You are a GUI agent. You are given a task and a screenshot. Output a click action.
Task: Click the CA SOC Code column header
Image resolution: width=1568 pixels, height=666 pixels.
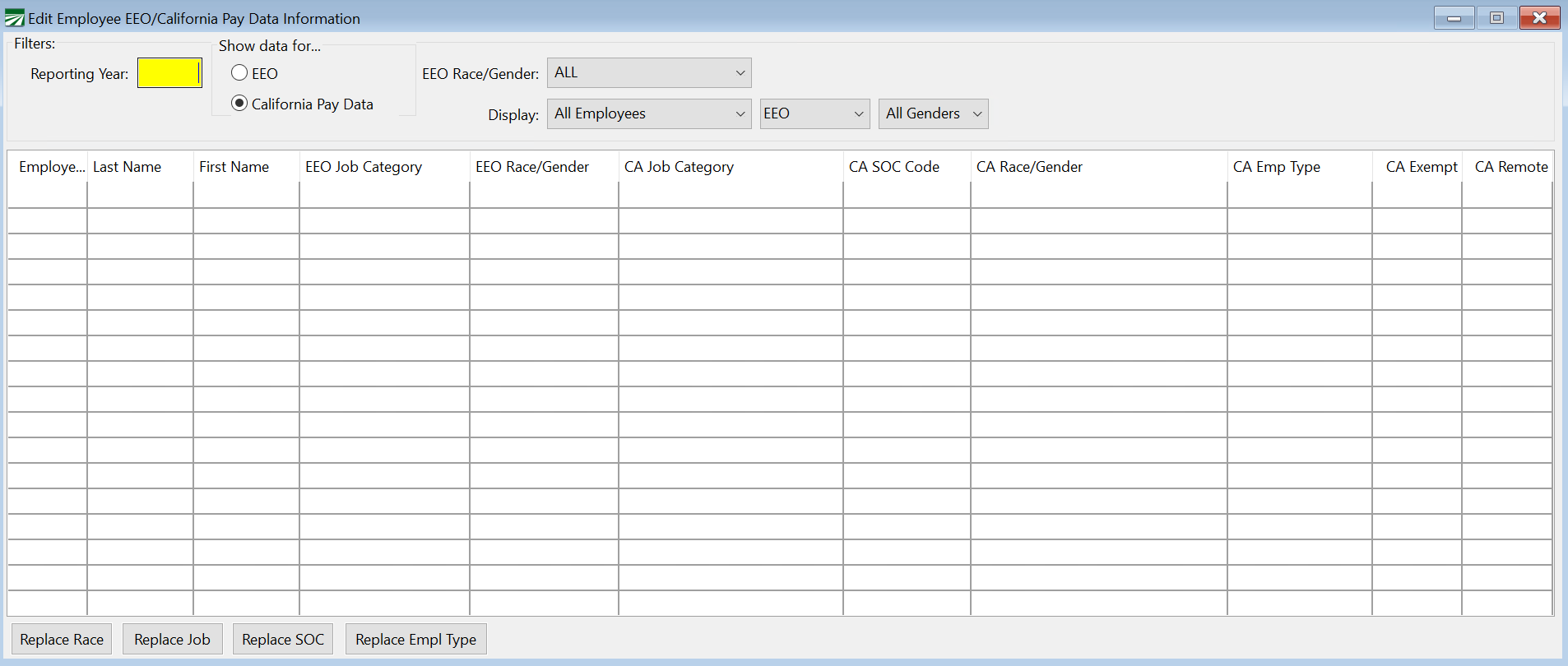[894, 167]
